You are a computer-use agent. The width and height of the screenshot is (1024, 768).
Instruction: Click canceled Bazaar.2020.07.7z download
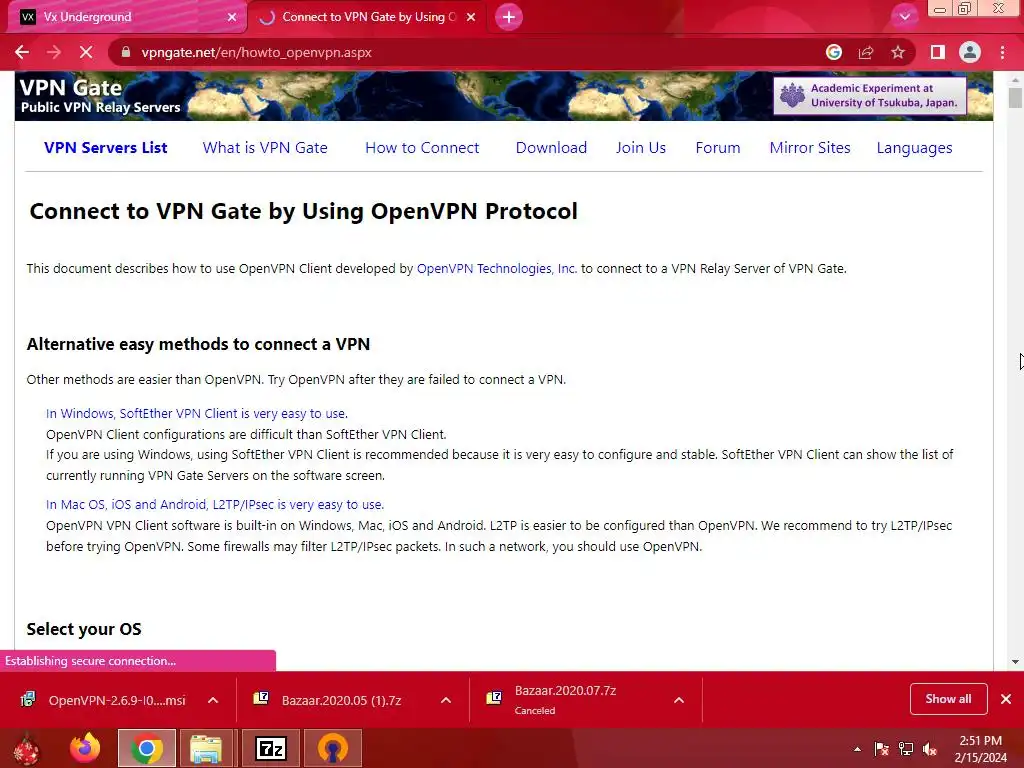coord(566,700)
